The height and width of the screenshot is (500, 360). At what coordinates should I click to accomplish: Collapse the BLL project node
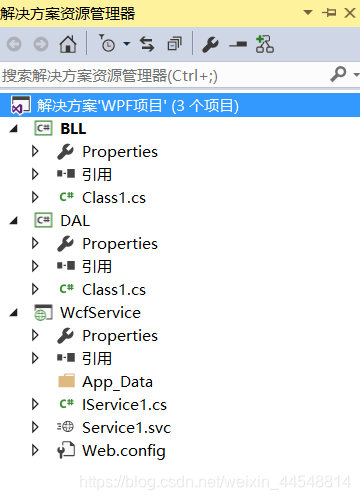pos(14,129)
